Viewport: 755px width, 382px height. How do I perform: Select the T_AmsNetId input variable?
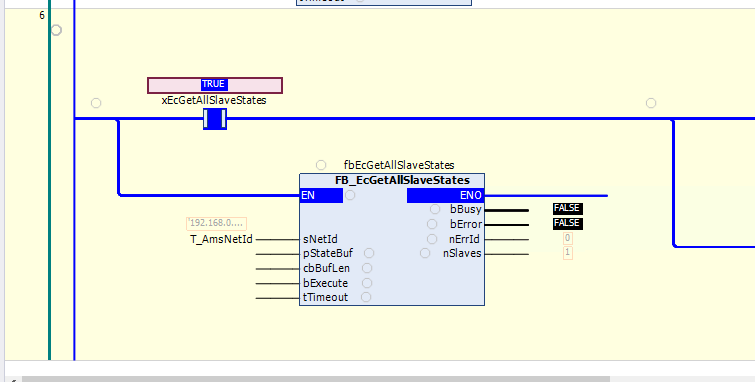221,239
